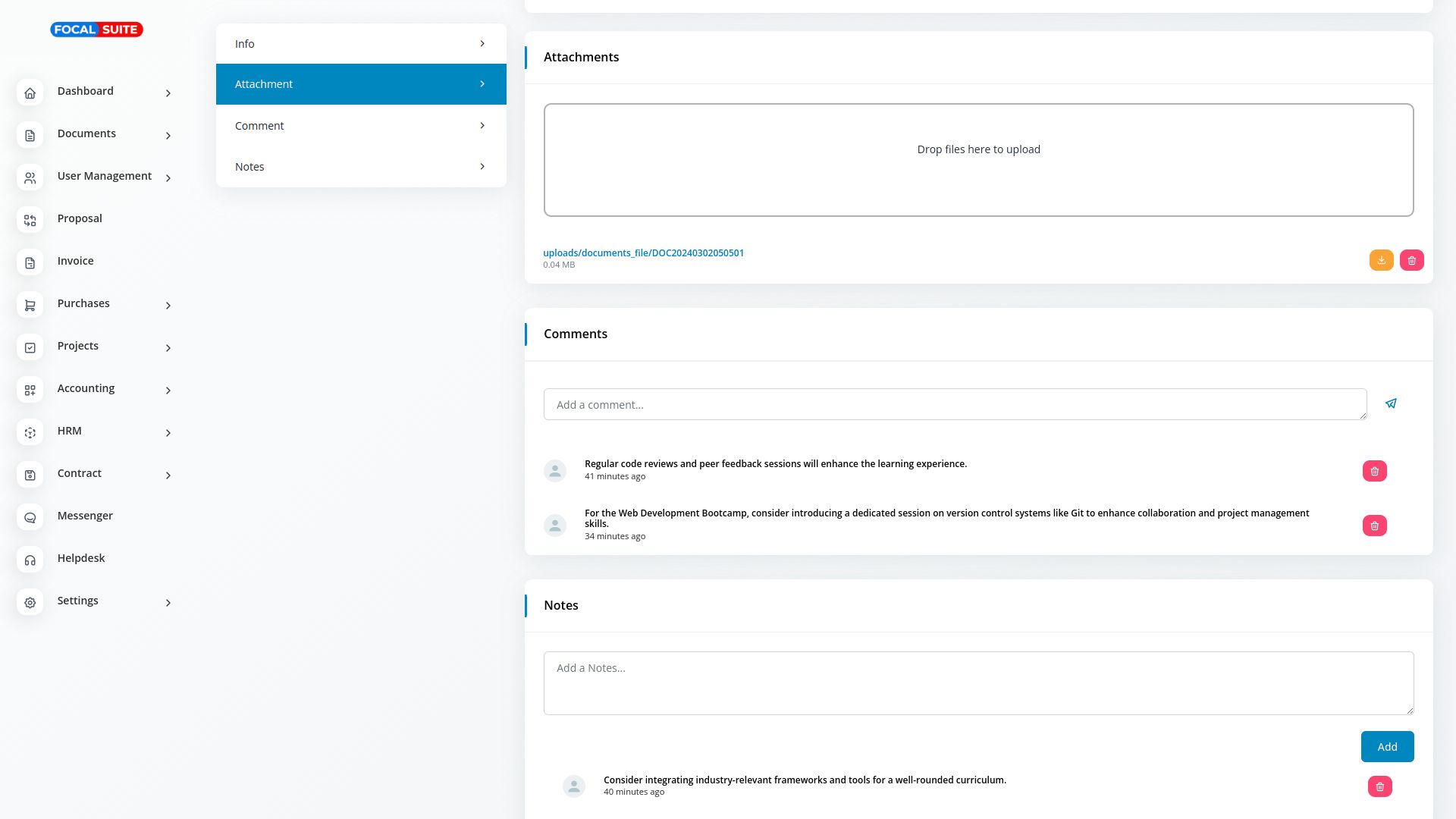Click the orange download attachment icon
Image resolution: width=1456 pixels, height=819 pixels.
click(x=1381, y=260)
